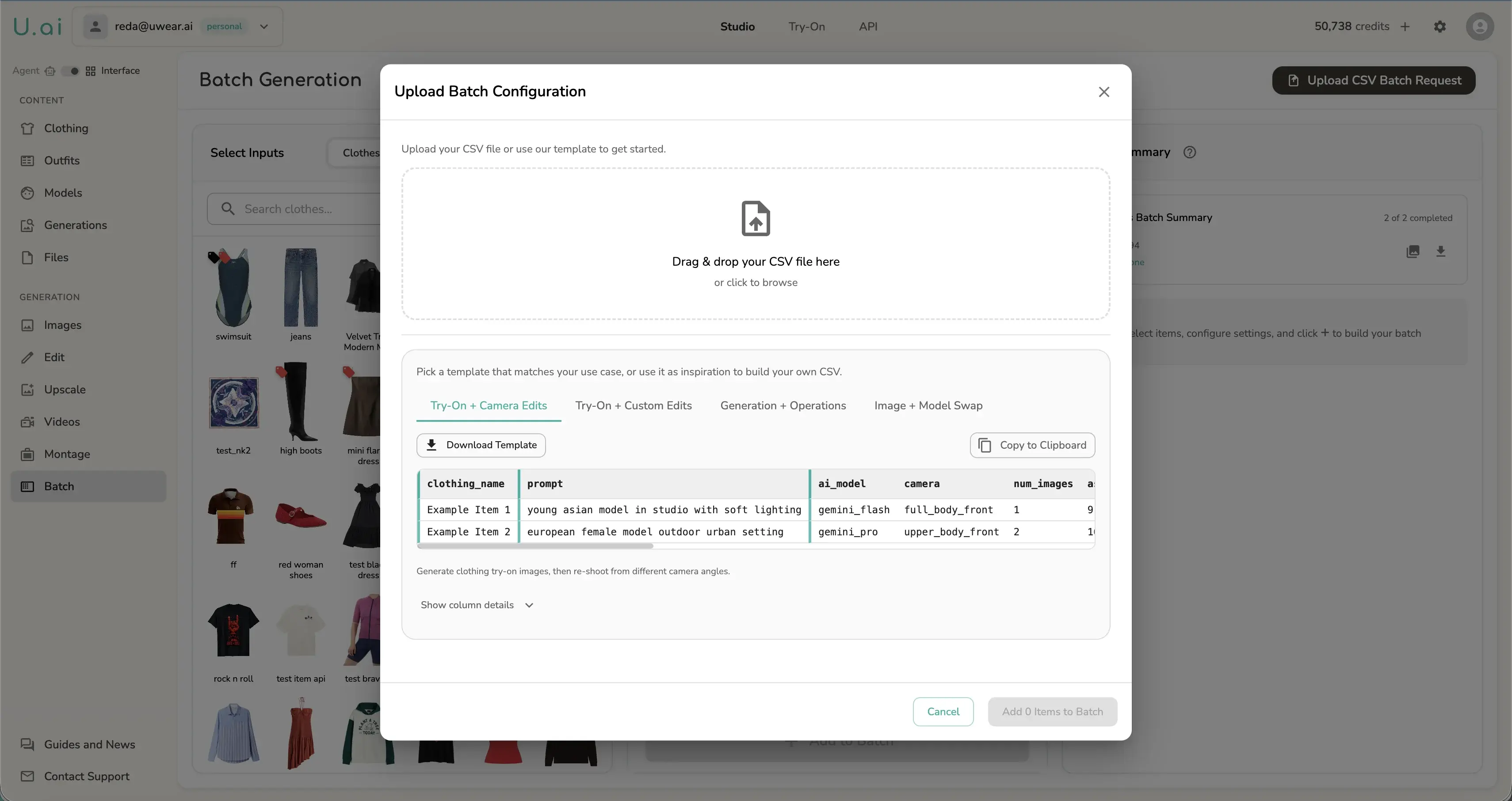Screen dimensions: 1512x801
Task: Click Download Template
Action: click(x=481, y=445)
